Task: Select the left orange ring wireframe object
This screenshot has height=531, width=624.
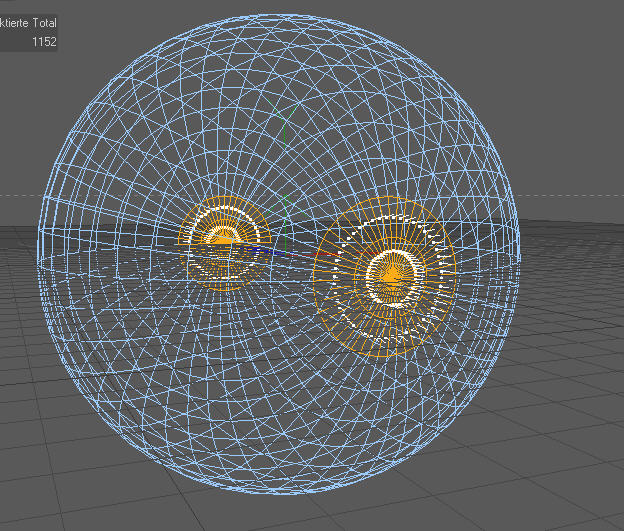Action: point(225,244)
